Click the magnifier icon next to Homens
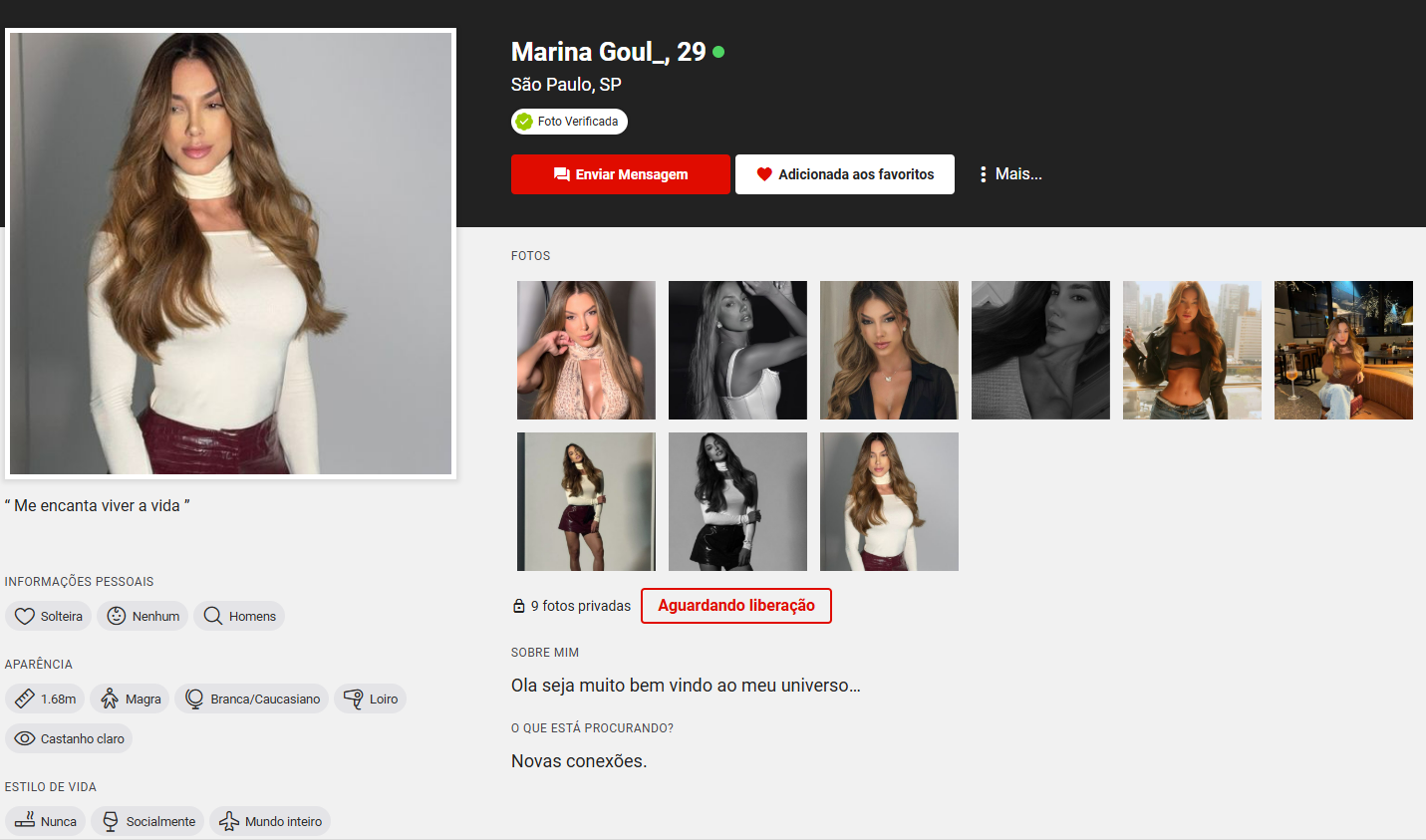 213,616
